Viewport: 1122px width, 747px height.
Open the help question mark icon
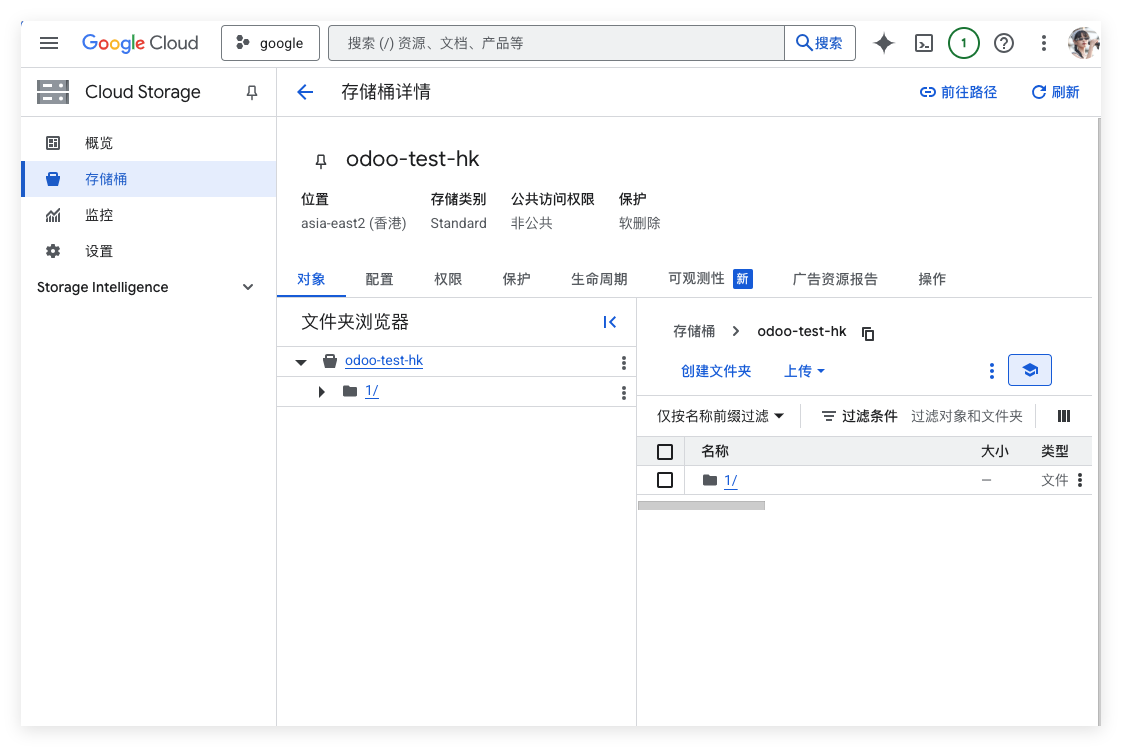(1004, 43)
